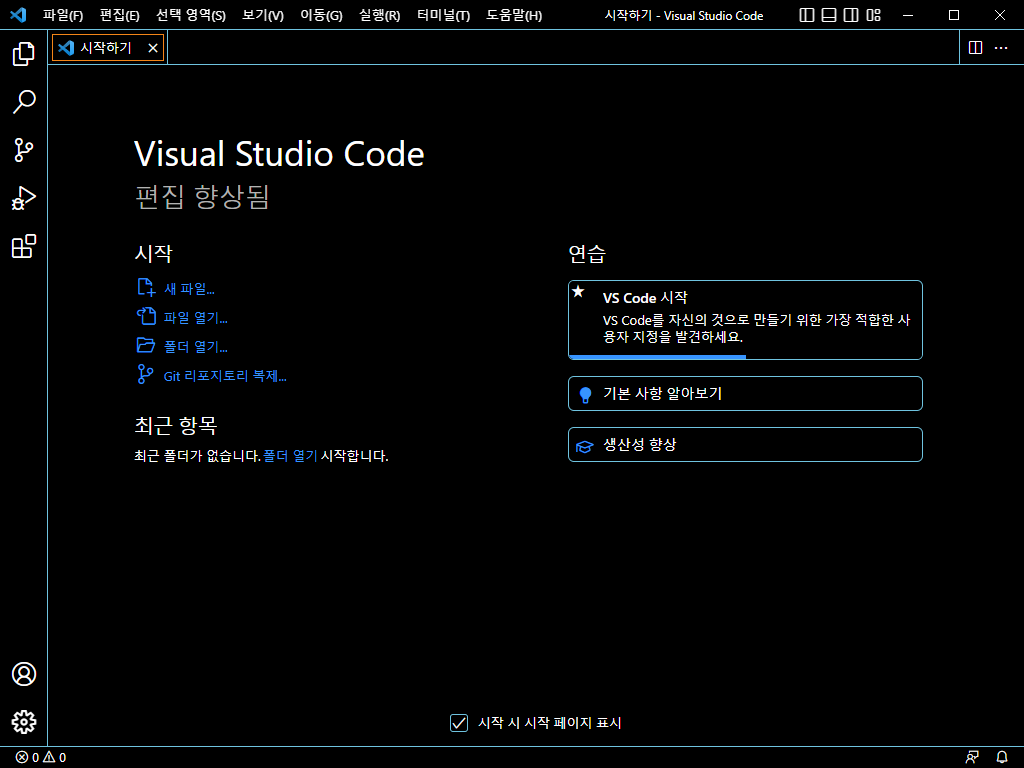Click the 새 파일... link

point(189,289)
